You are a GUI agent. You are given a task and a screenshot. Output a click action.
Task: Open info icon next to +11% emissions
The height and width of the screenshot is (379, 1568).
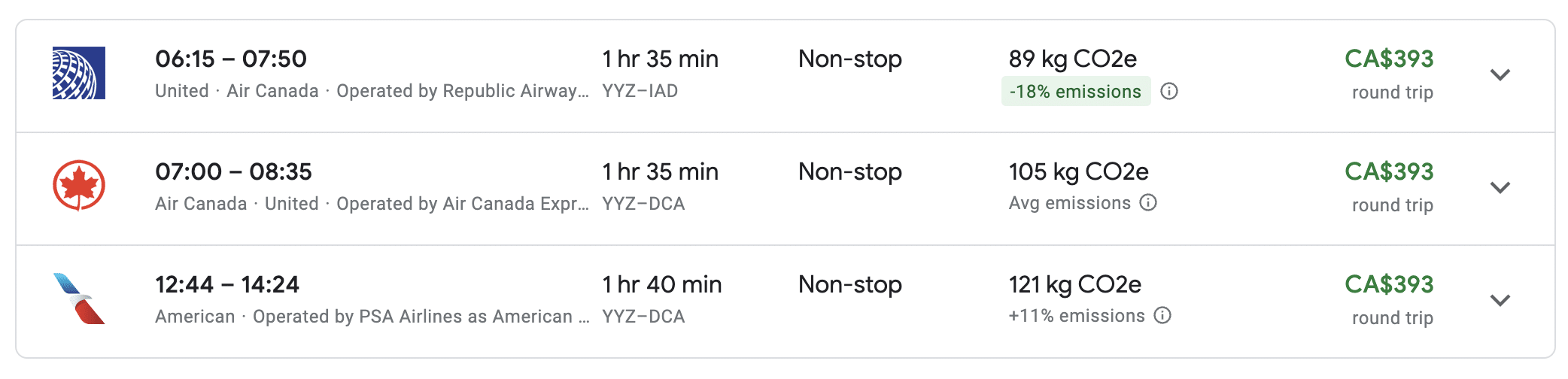click(x=1162, y=316)
